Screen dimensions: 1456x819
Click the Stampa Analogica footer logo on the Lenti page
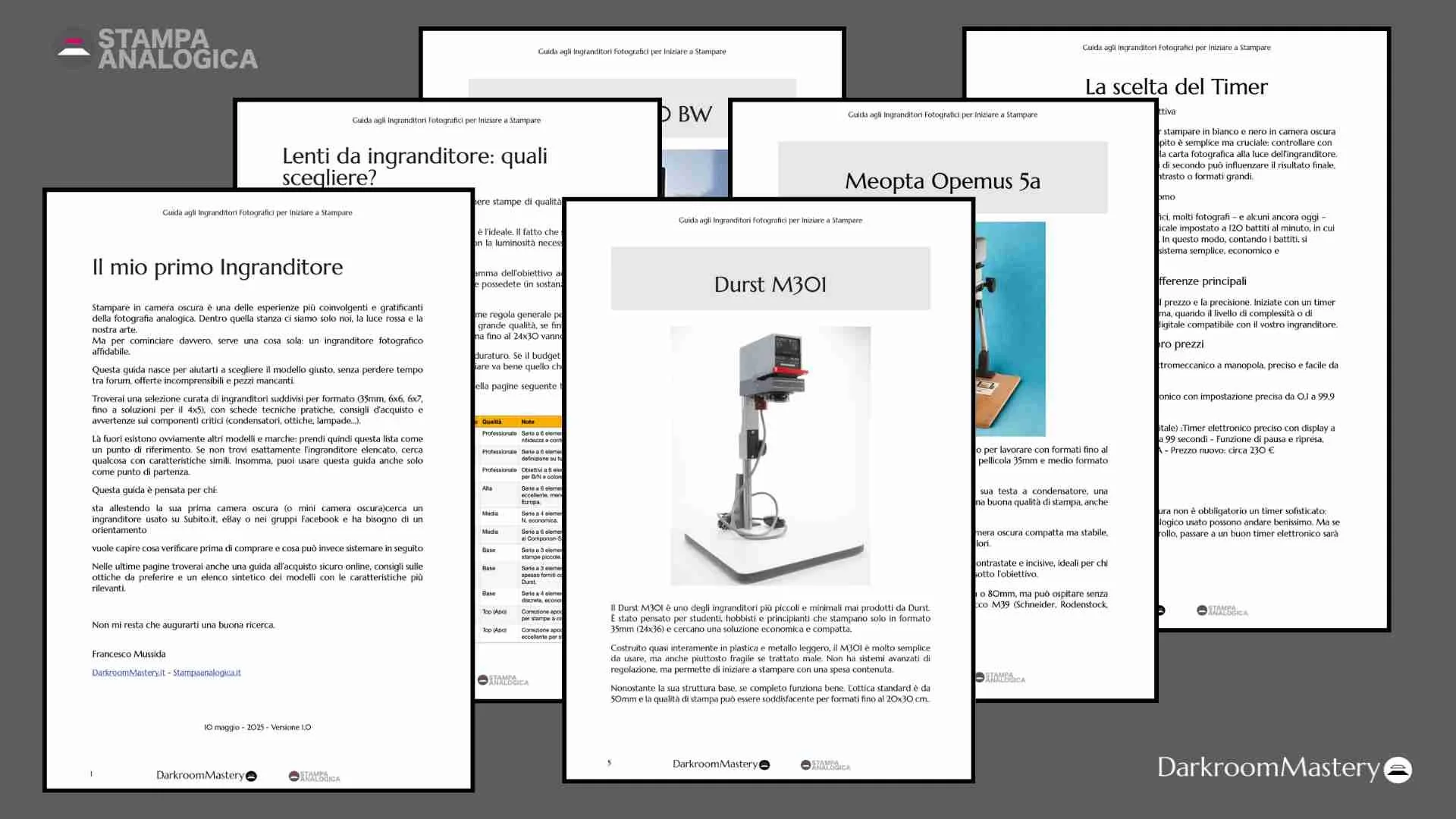[x=503, y=679]
